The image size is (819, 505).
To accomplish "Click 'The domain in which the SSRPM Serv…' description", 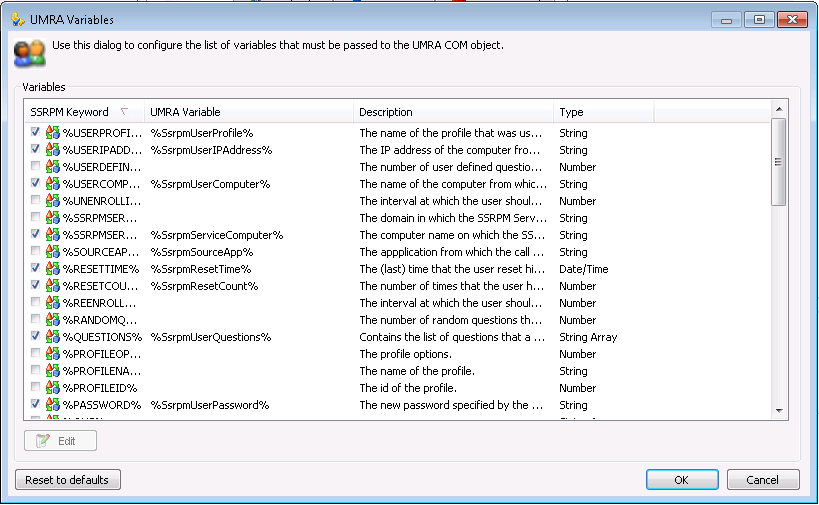I will (453, 218).
